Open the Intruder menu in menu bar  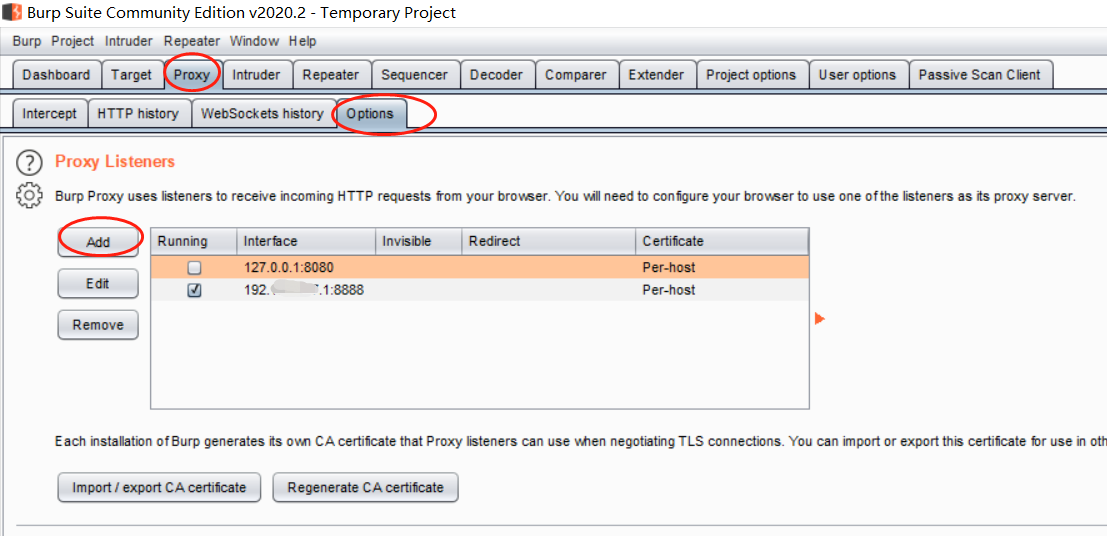pyautogui.click(x=128, y=41)
